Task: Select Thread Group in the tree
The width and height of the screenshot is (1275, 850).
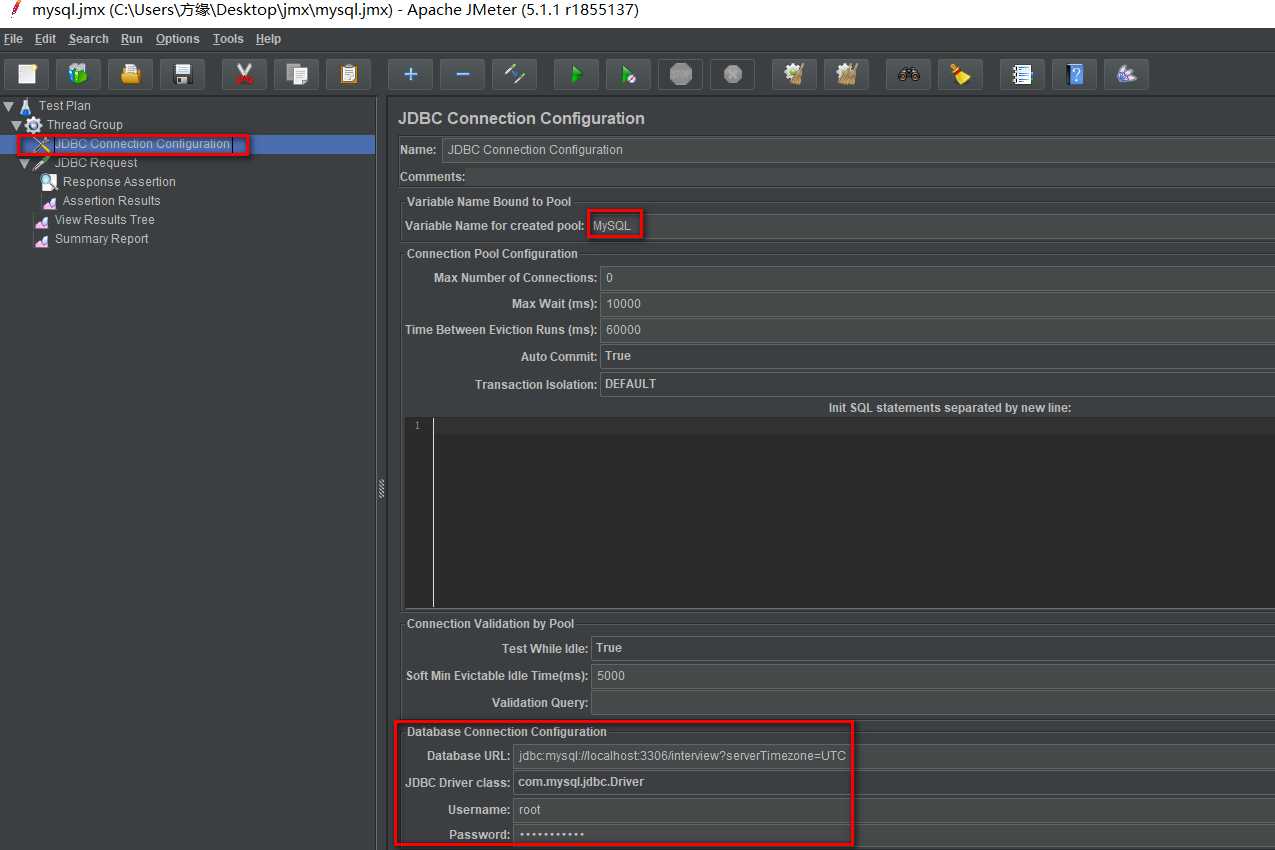Action: click(x=85, y=125)
